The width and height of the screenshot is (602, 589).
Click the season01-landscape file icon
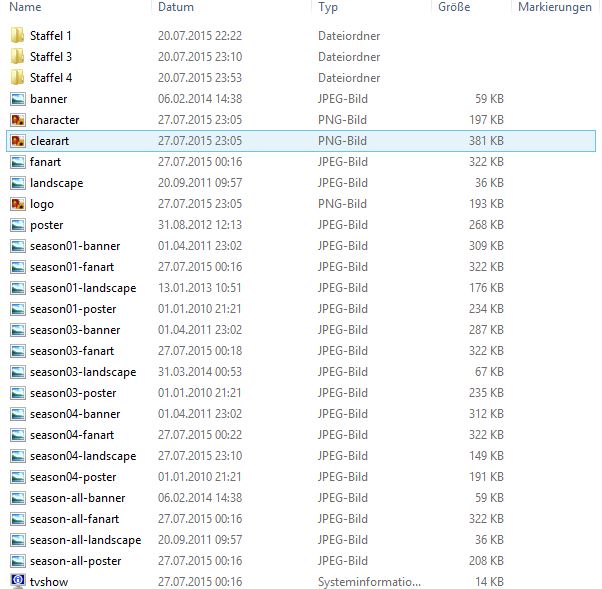(18, 288)
